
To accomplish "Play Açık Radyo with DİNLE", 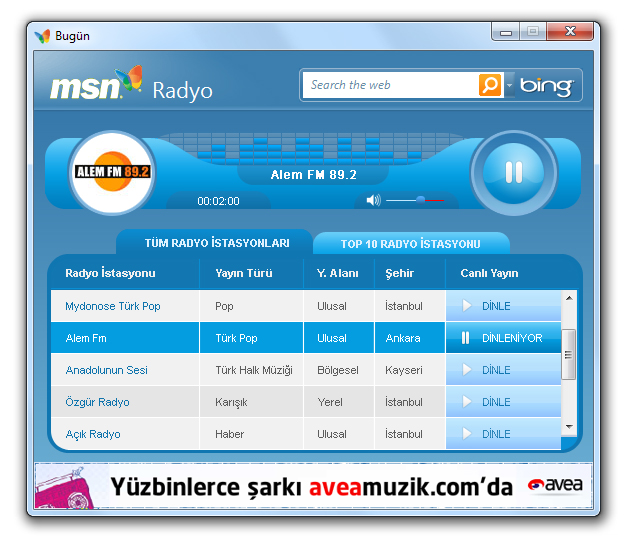I will click(x=503, y=433).
